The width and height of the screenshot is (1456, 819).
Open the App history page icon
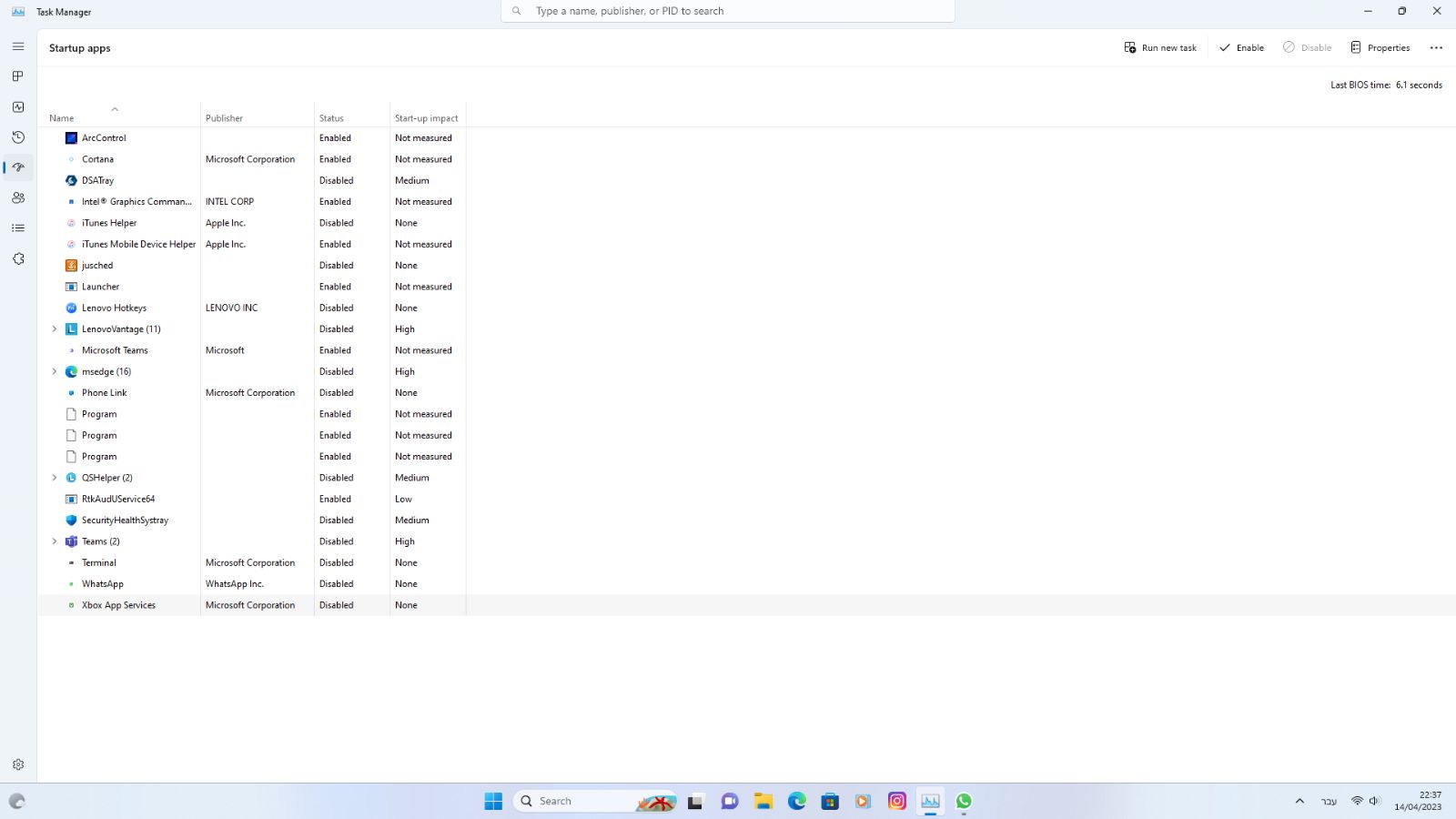18,137
